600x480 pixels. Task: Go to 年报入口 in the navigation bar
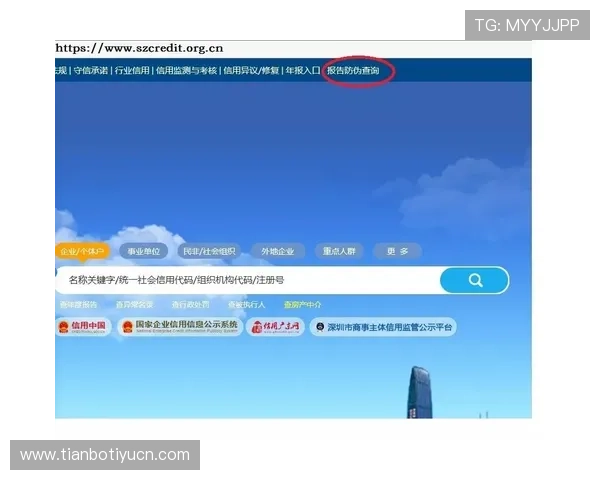coord(303,70)
